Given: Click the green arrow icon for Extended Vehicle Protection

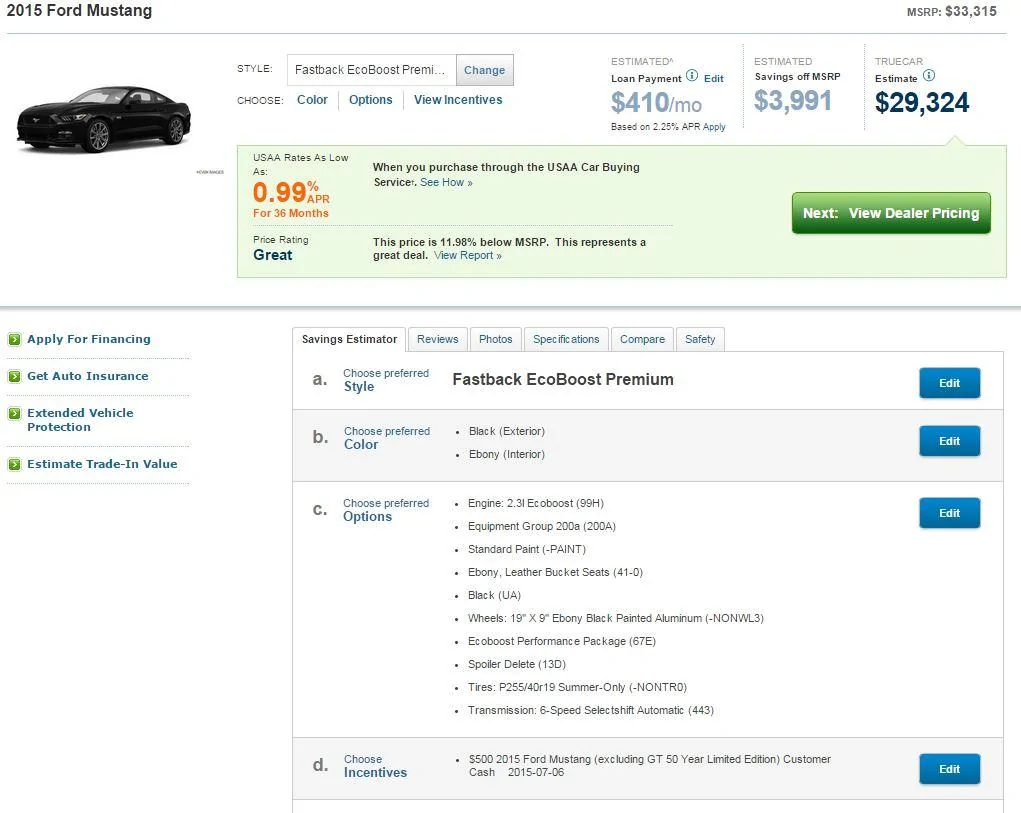Looking at the screenshot, I should pos(14,413).
